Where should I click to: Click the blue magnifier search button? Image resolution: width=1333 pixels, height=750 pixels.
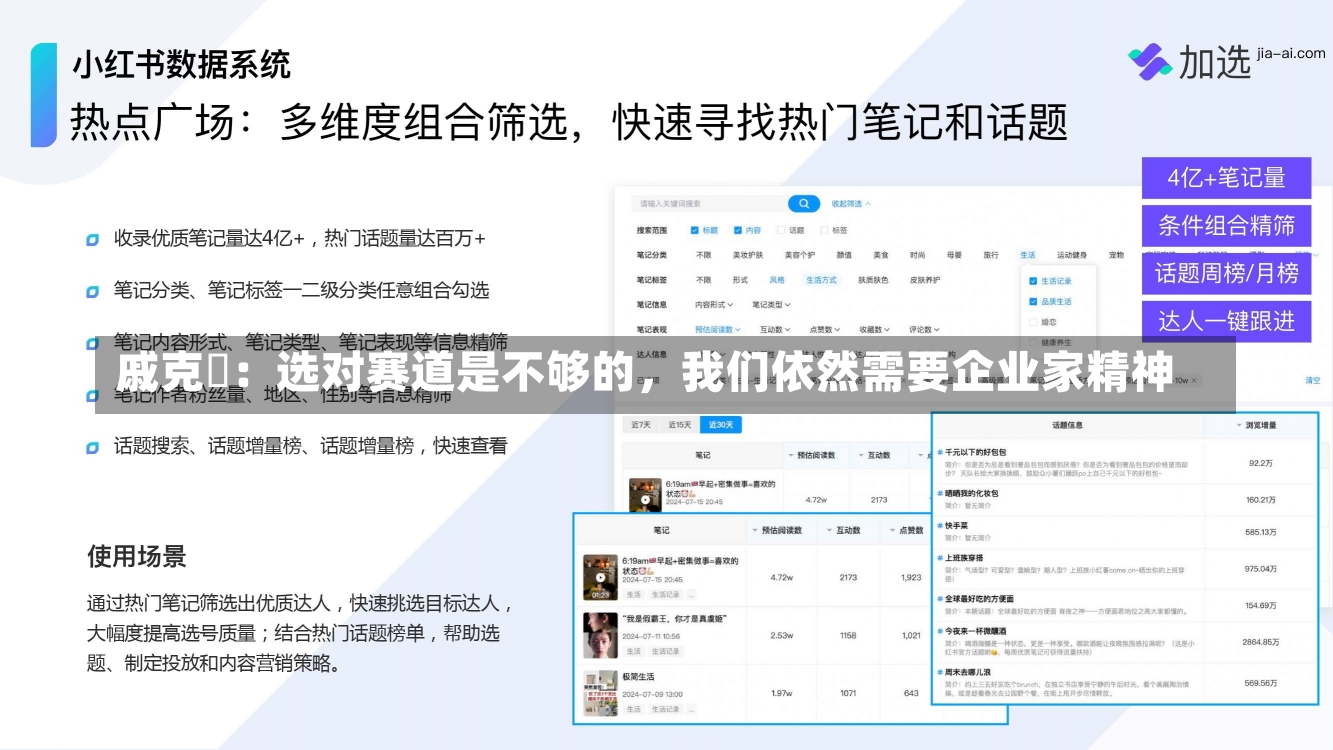pos(804,204)
